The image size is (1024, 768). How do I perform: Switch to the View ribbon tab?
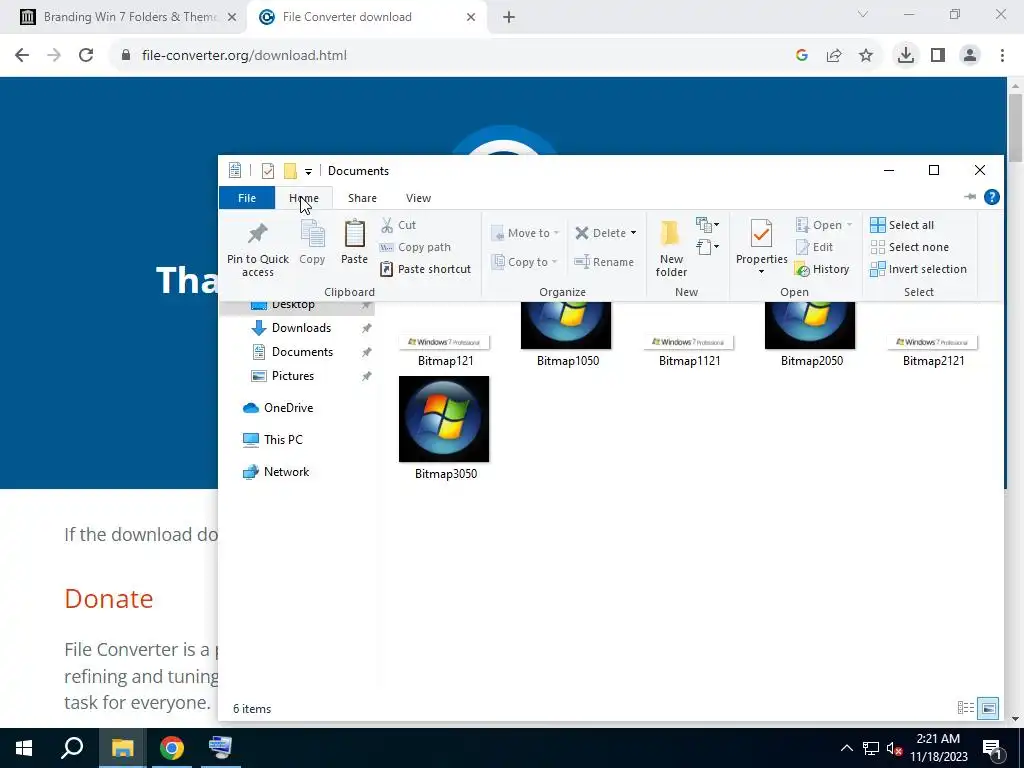point(418,198)
